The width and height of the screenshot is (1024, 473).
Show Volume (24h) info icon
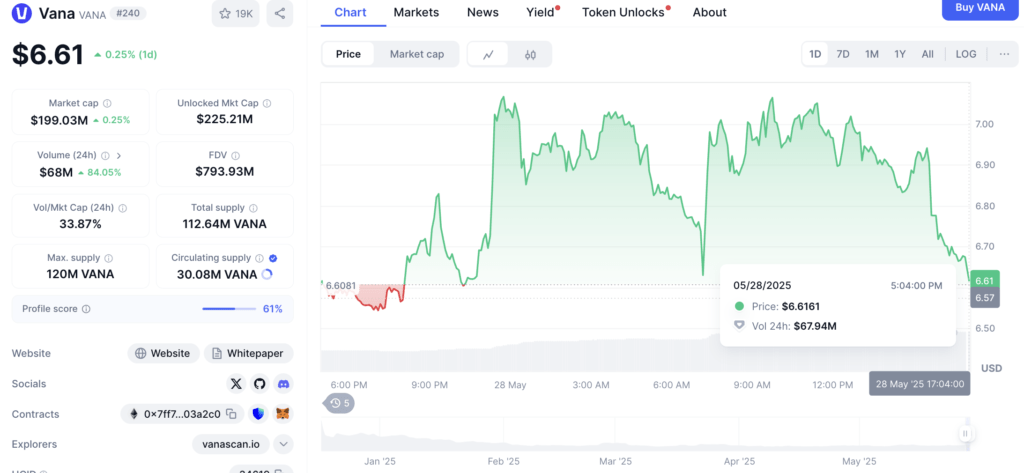tap(105, 155)
